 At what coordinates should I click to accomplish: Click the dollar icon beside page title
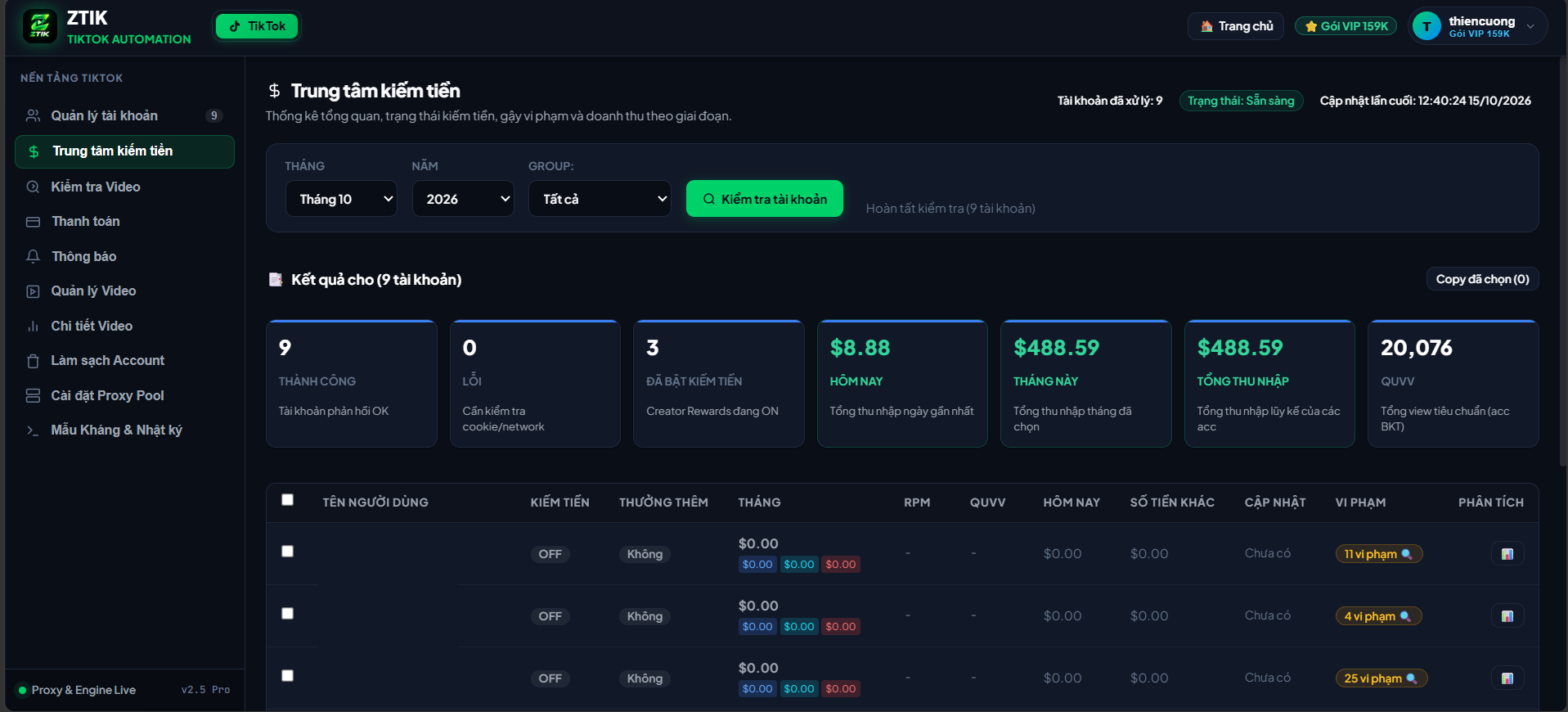(x=275, y=91)
